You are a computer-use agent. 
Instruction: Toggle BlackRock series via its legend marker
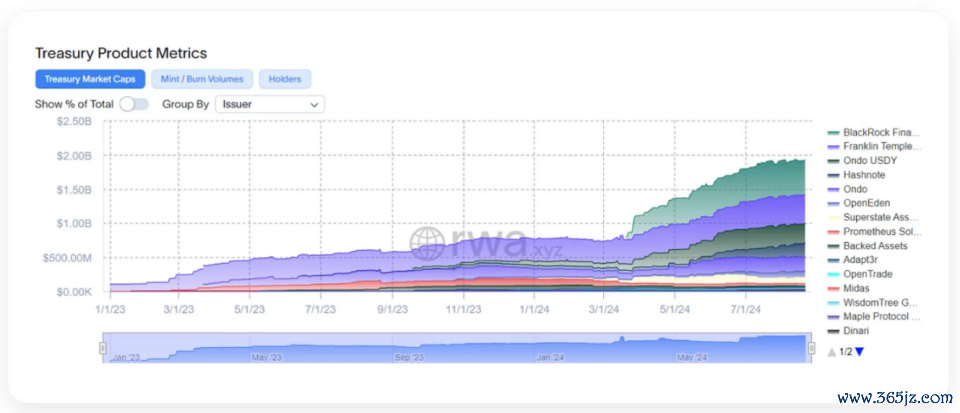pyautogui.click(x=832, y=132)
